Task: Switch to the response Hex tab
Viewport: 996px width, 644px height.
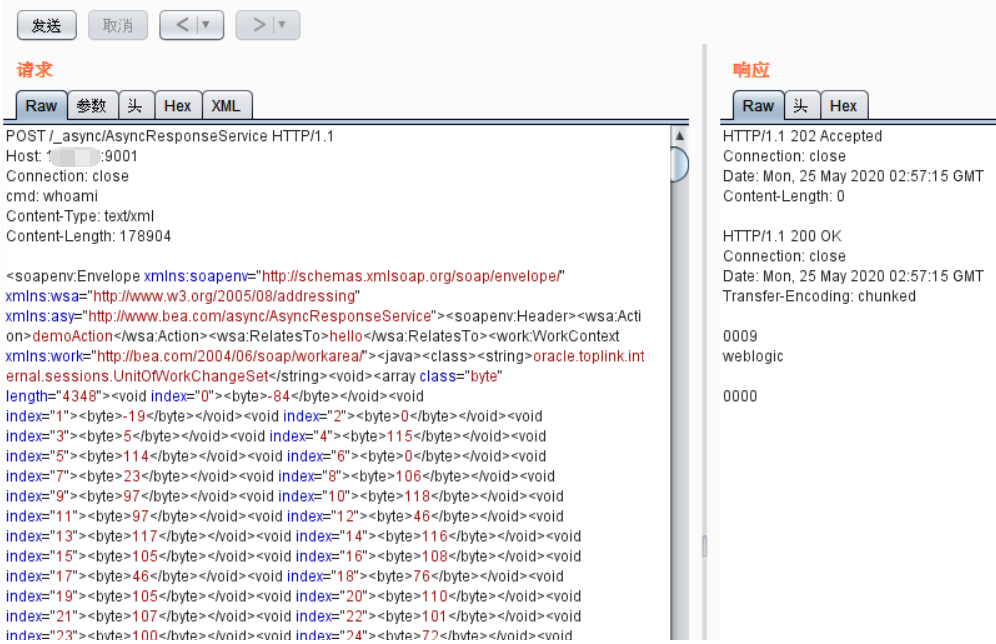Action: pyautogui.click(x=844, y=105)
